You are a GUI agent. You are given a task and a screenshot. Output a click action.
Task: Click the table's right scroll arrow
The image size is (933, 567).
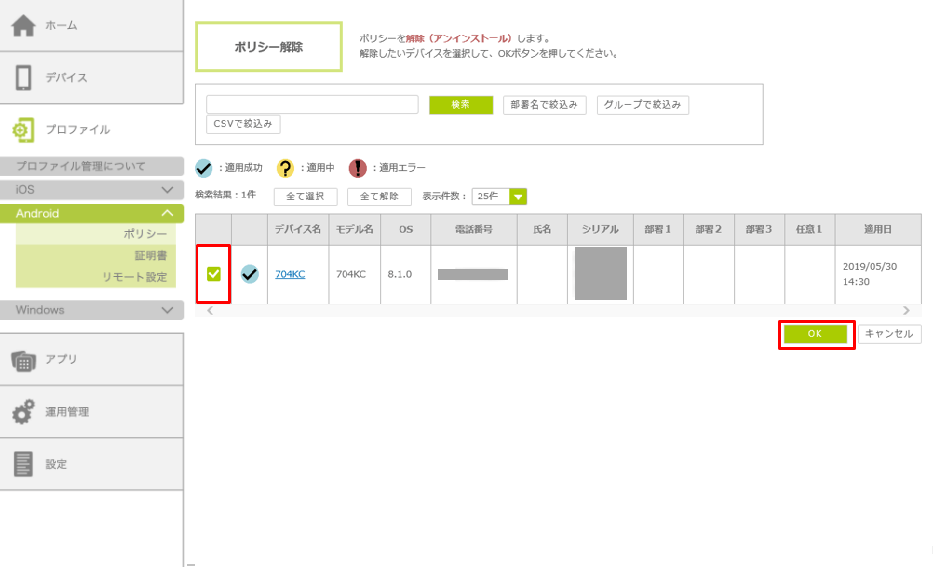point(906,311)
